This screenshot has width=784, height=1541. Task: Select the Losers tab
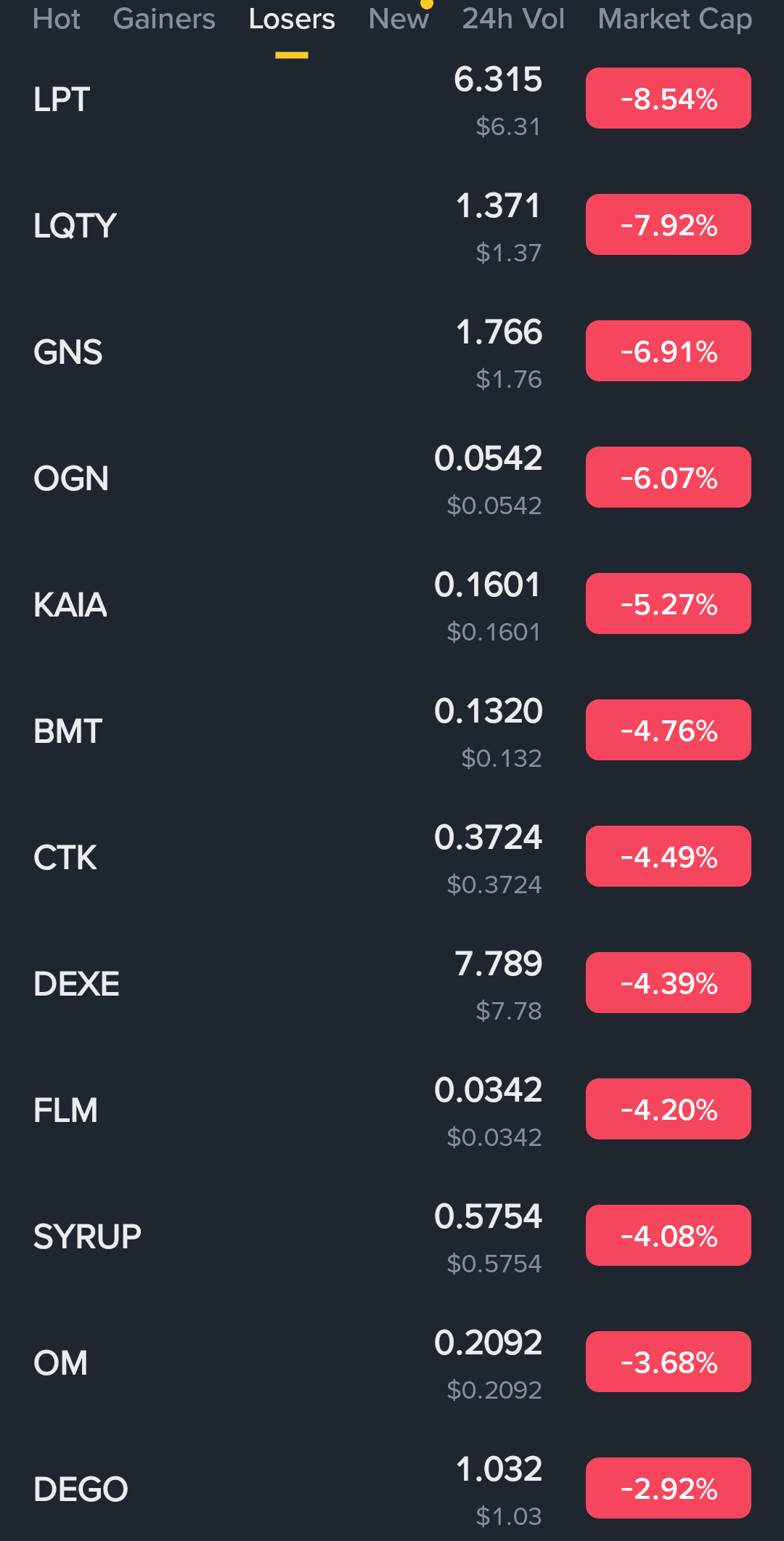click(x=292, y=19)
